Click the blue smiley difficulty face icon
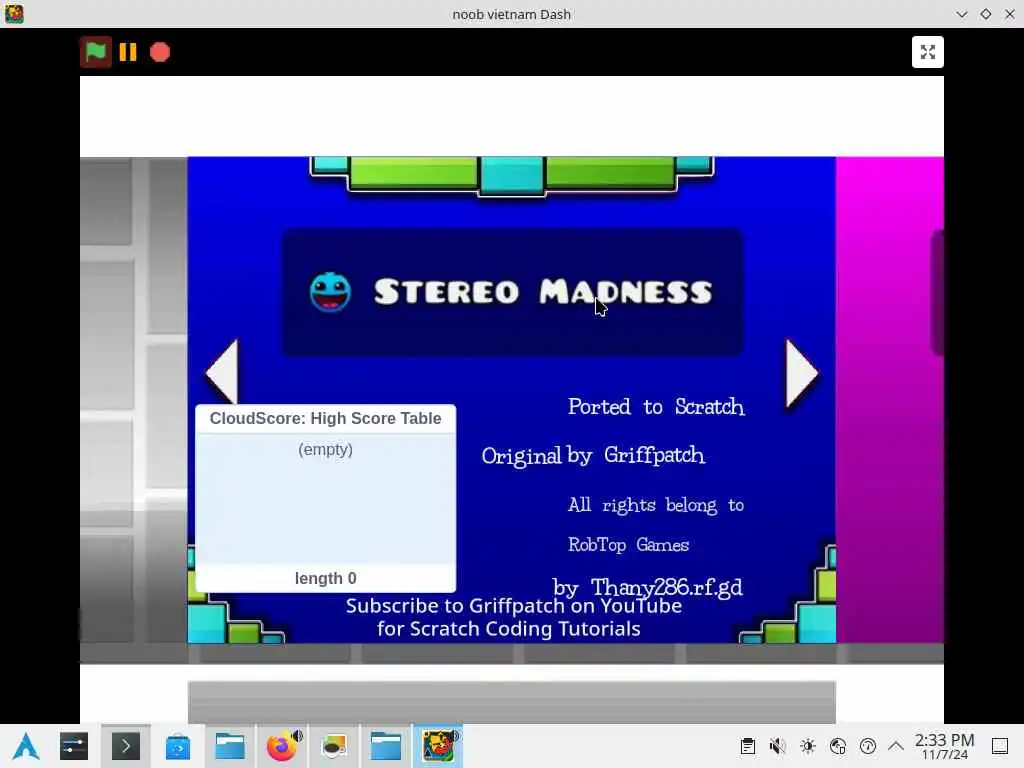The image size is (1024, 768). 330,292
